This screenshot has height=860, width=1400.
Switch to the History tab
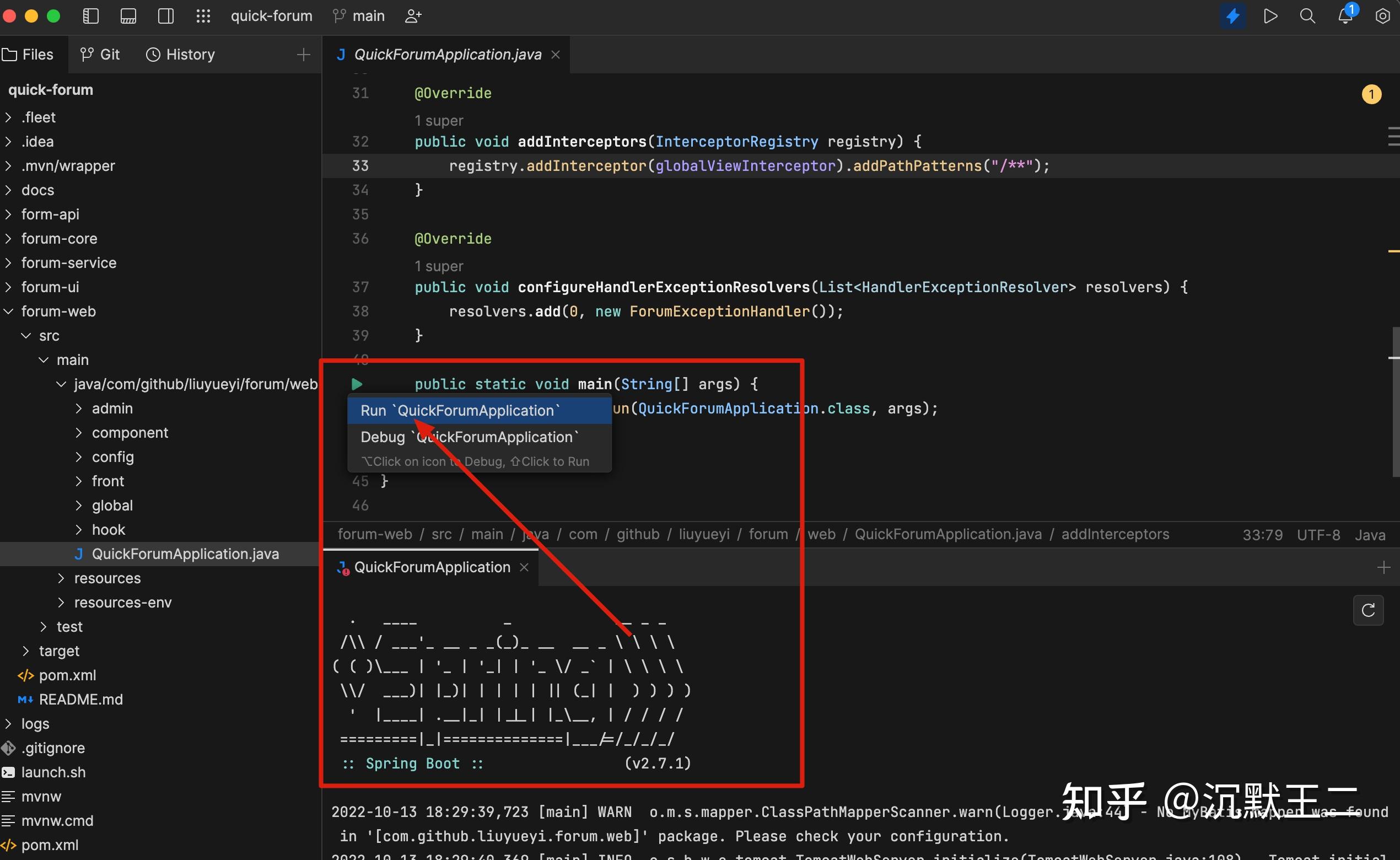click(181, 55)
